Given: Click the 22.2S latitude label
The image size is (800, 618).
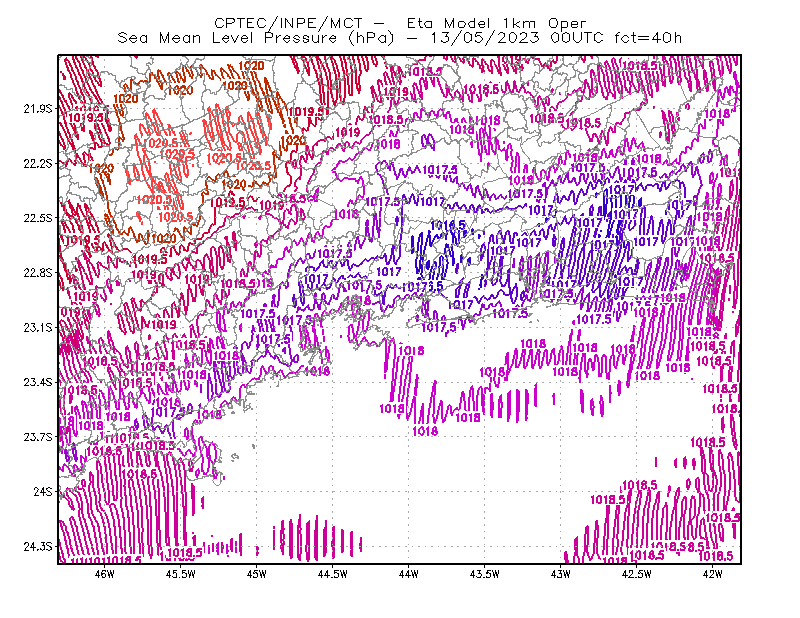Looking at the screenshot, I should (38, 163).
